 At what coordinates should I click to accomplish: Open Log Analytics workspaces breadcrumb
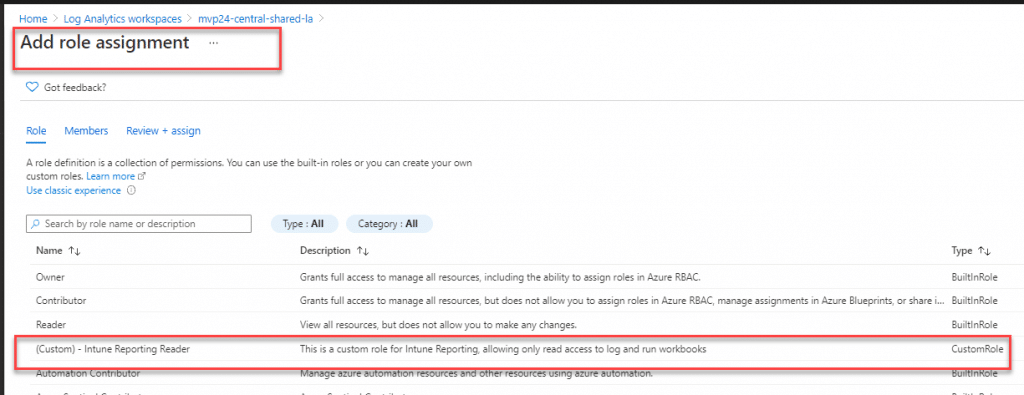(x=123, y=19)
